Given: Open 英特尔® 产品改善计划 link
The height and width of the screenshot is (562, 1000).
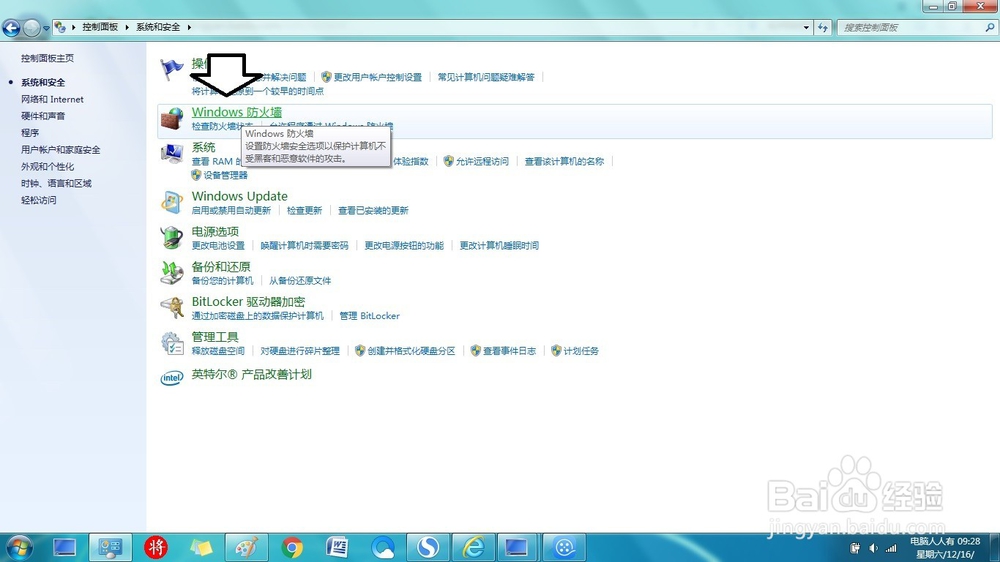Looking at the screenshot, I should click(251, 374).
